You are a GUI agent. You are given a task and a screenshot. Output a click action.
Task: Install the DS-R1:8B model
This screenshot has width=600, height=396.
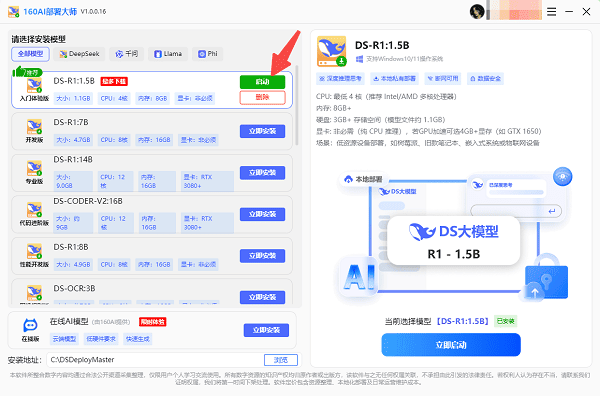(x=262, y=256)
